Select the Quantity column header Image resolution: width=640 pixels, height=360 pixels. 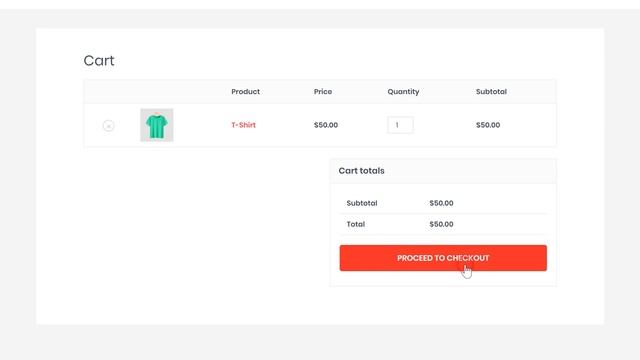(403, 91)
